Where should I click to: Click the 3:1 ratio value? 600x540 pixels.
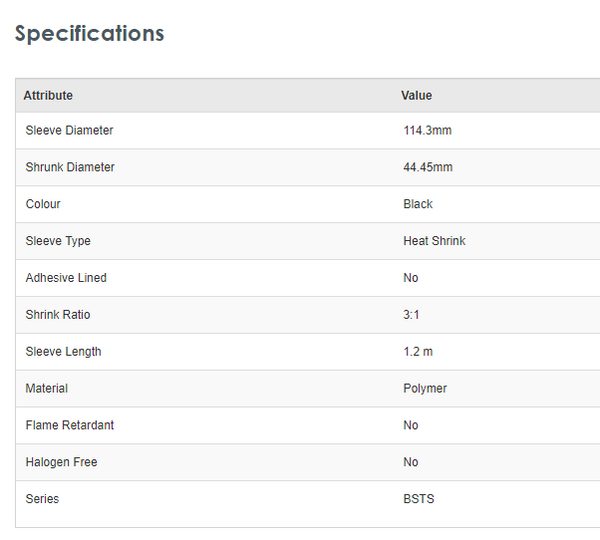pyautogui.click(x=411, y=315)
